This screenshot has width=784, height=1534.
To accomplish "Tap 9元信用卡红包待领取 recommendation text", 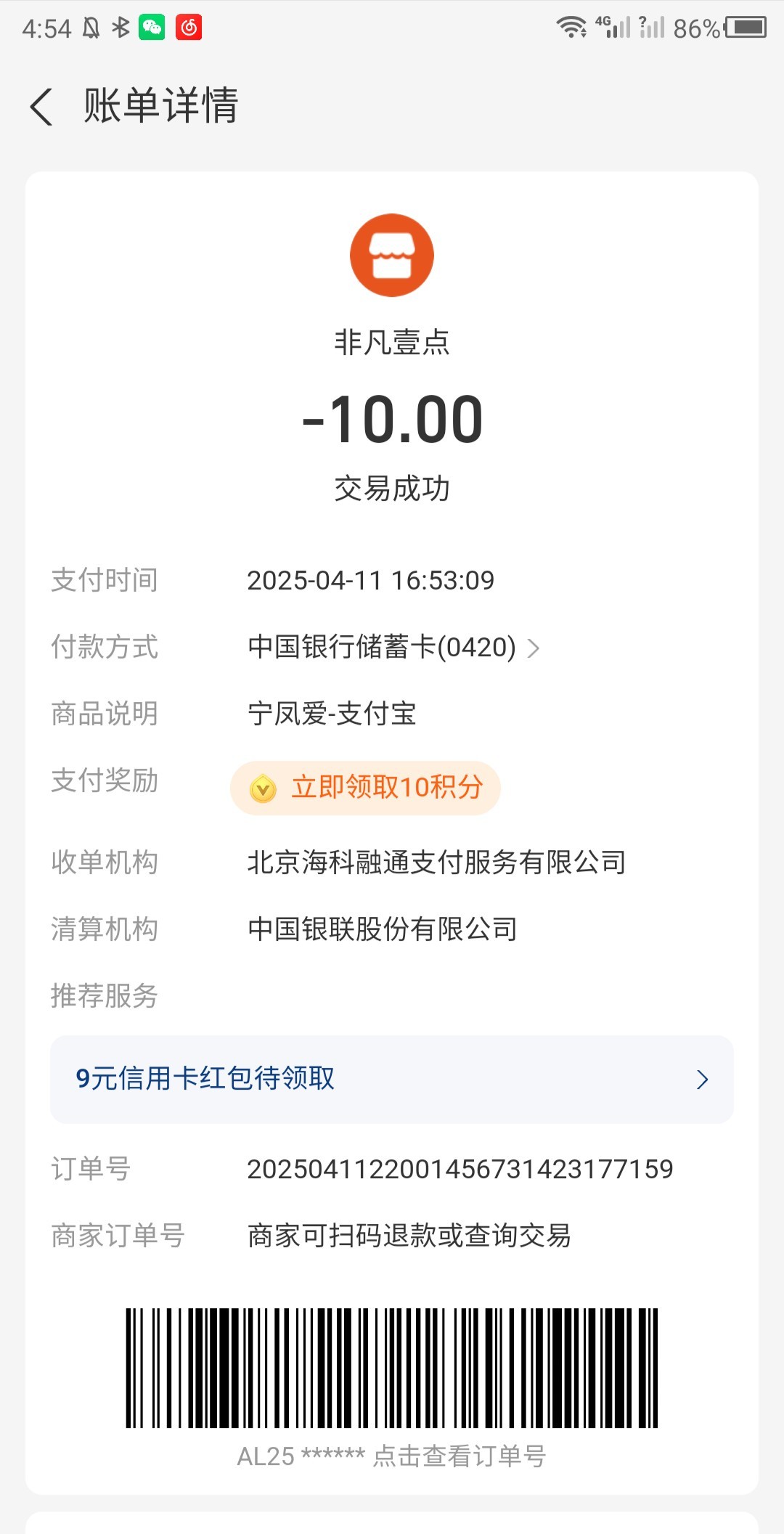I will (x=205, y=1079).
